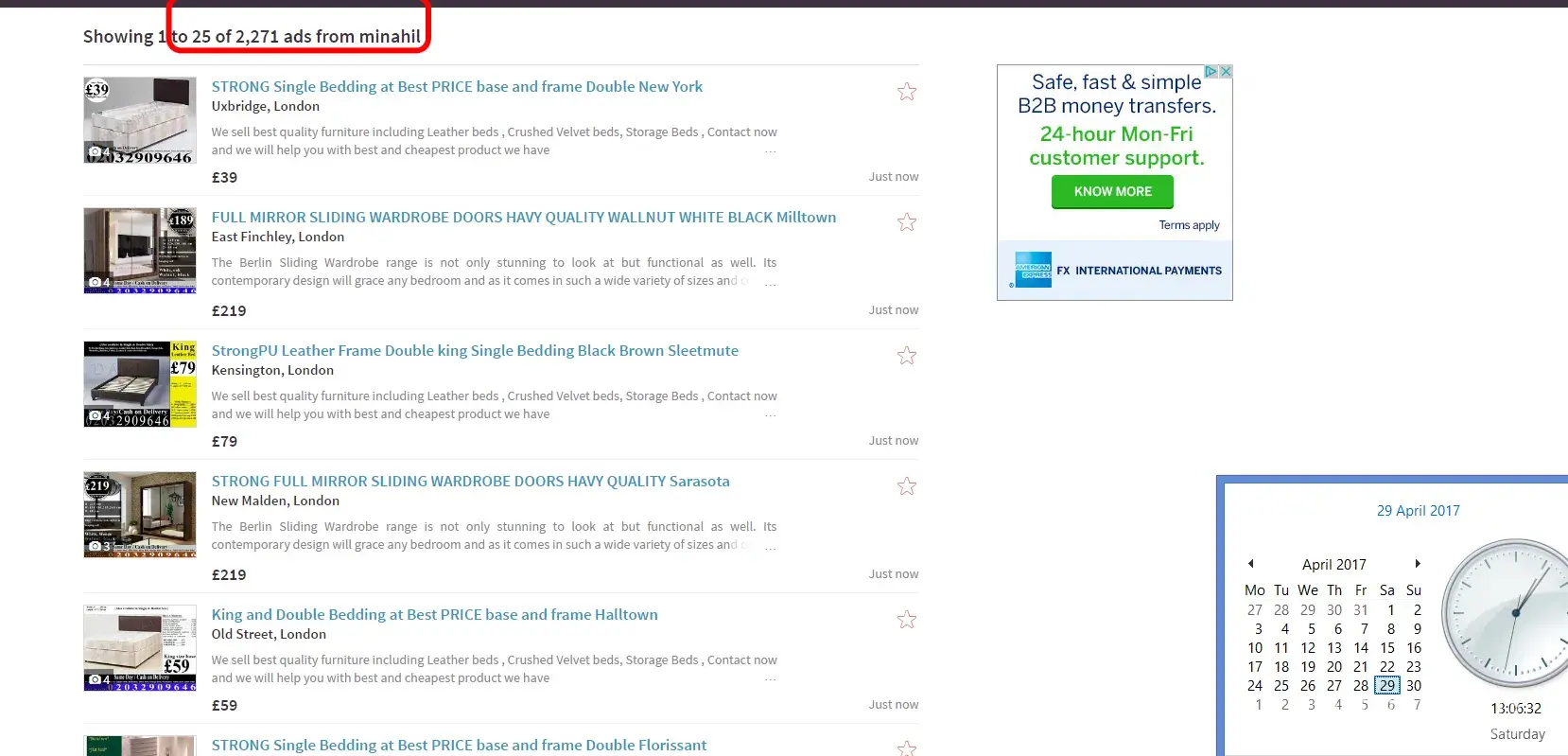Viewport: 1568px width, 756px height.
Task: Click the KNOW MORE button
Action: [1112, 191]
